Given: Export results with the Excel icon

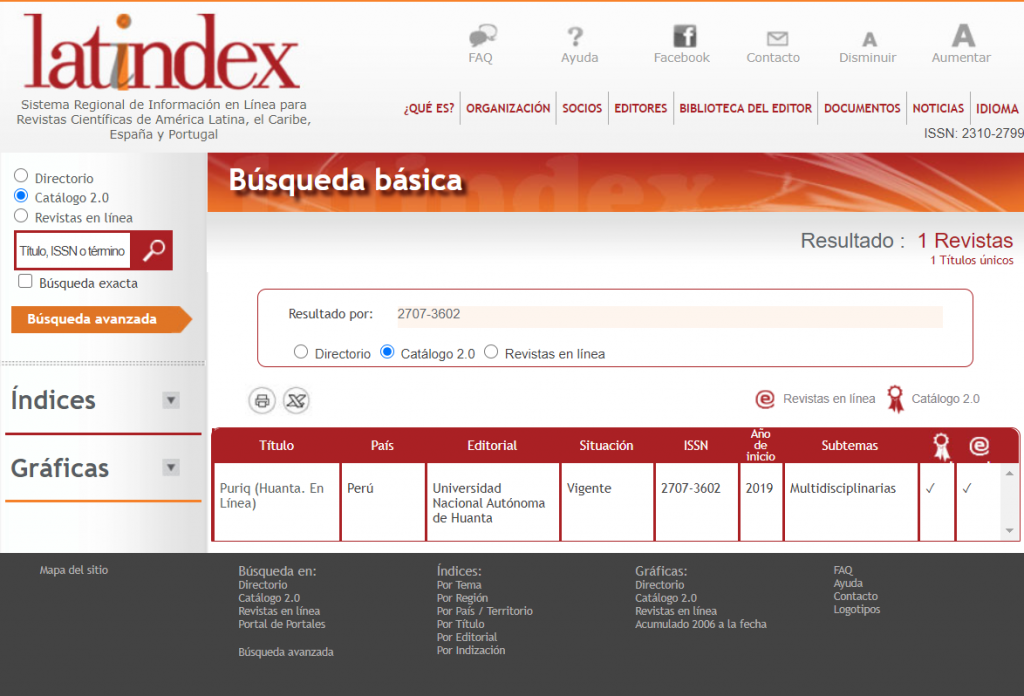Looking at the screenshot, I should [296, 400].
